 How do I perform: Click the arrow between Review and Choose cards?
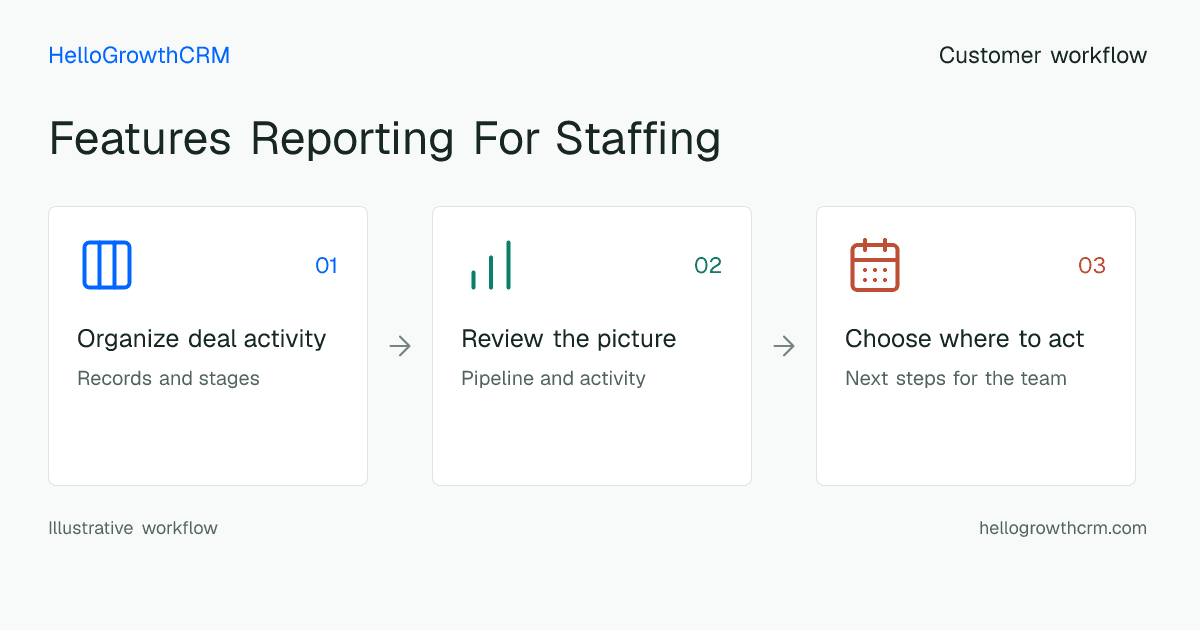pos(784,346)
